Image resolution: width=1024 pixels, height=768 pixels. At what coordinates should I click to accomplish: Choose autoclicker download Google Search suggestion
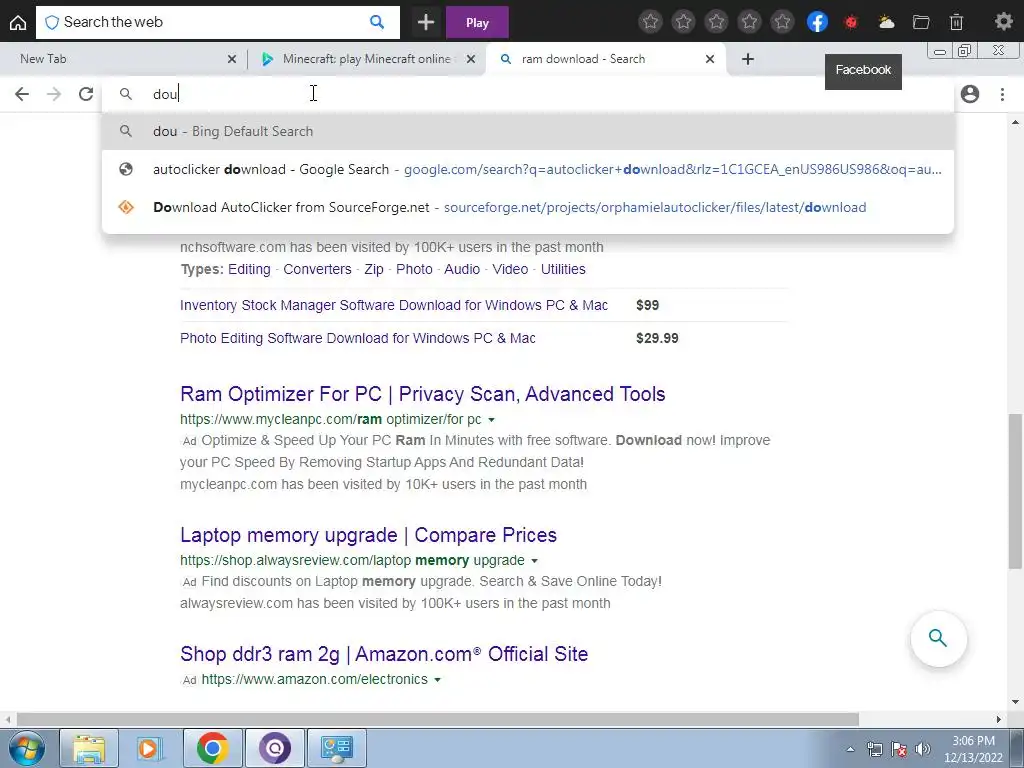coord(528,169)
